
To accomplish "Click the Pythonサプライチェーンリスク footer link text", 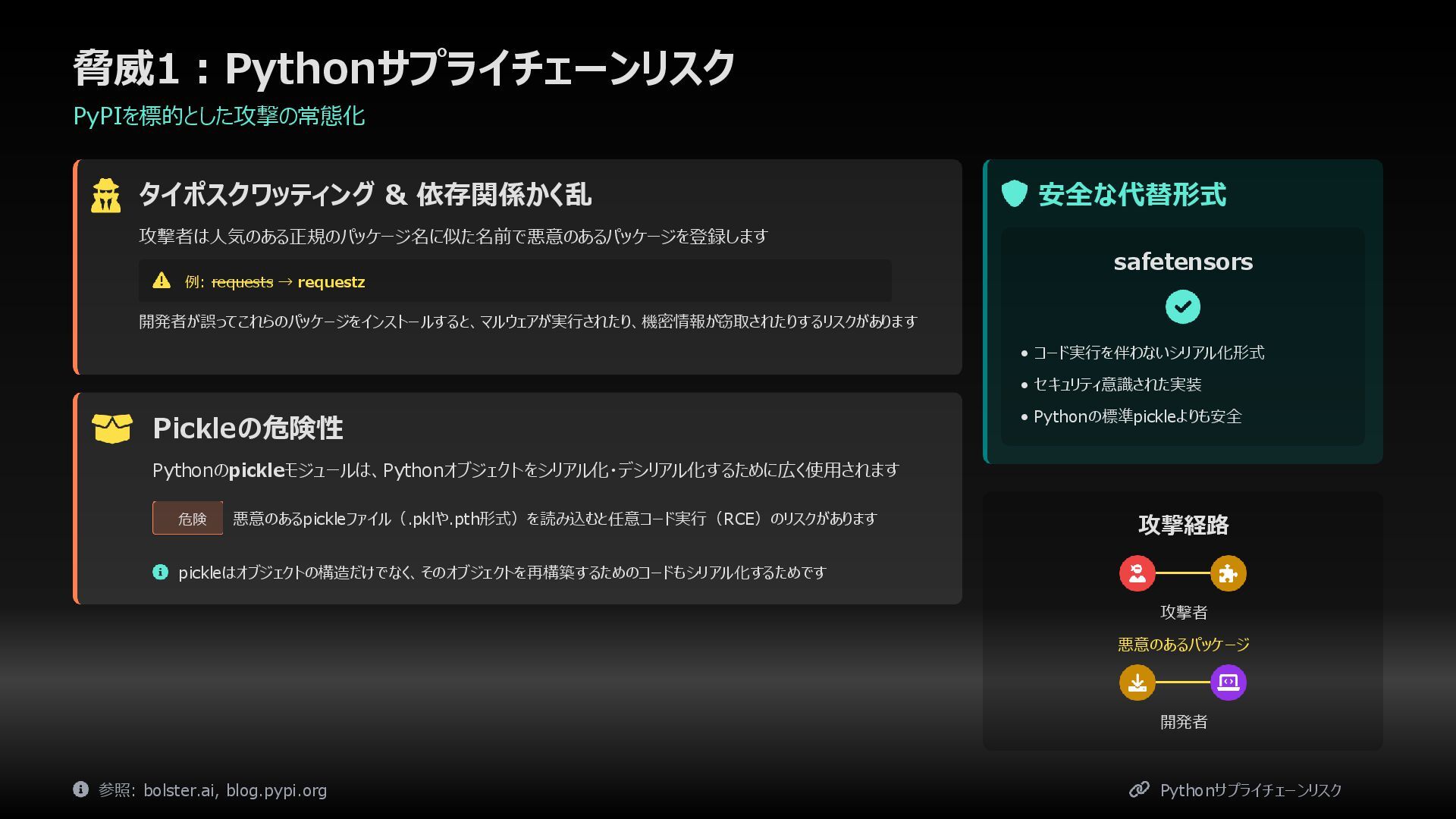I will pos(1250,790).
